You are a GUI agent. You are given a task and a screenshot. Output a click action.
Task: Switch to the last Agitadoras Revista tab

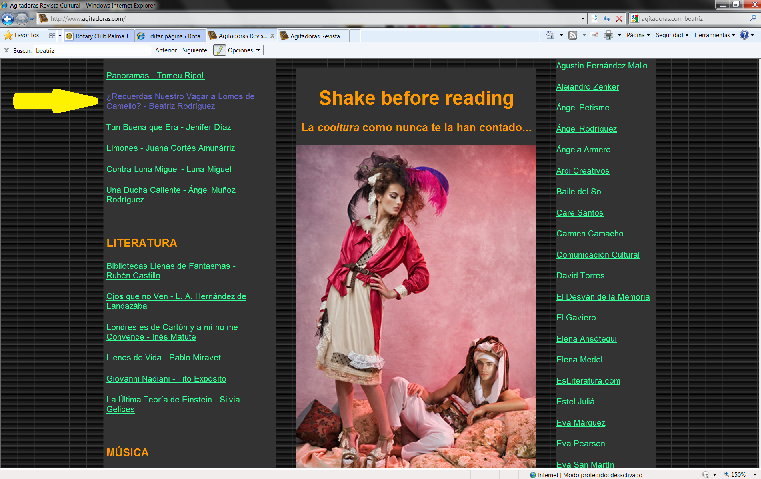pyautogui.click(x=312, y=35)
